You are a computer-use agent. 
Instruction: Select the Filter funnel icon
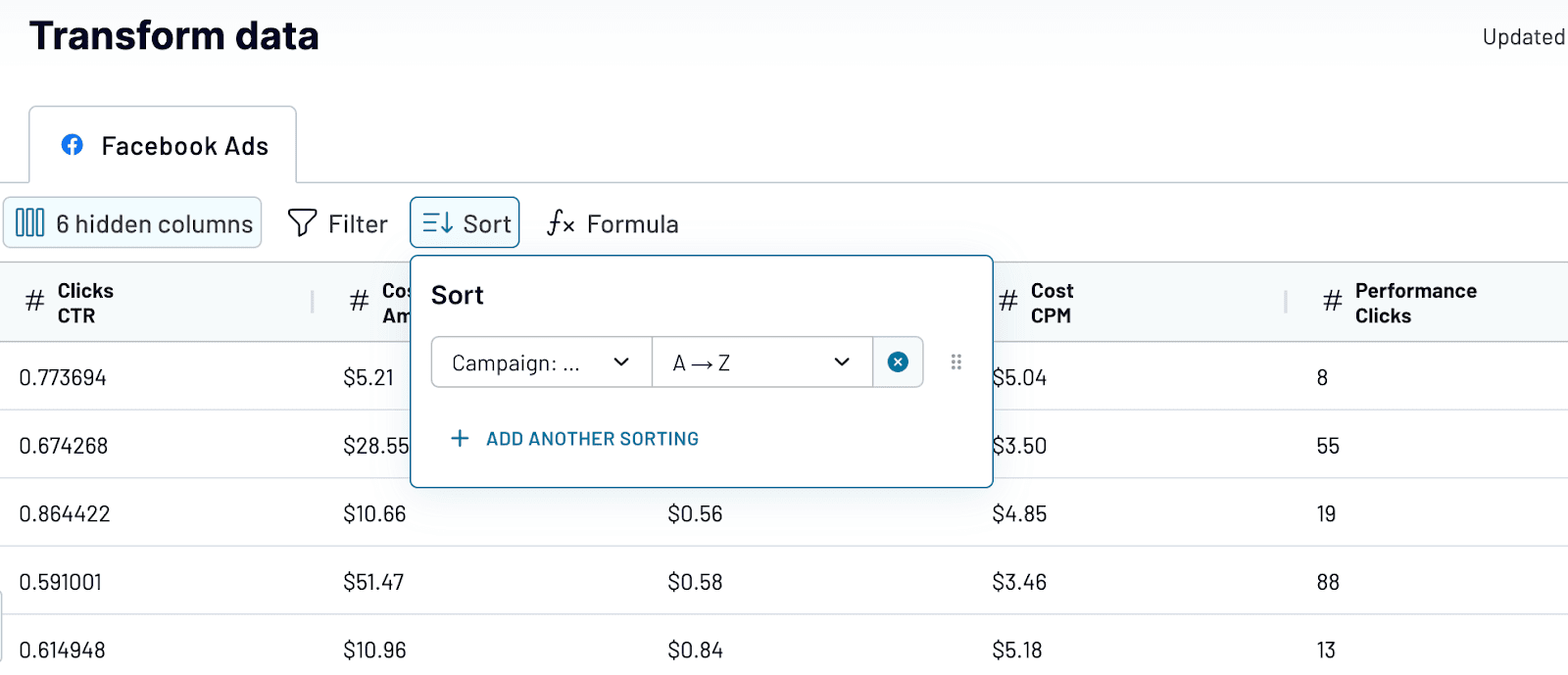pos(302,223)
